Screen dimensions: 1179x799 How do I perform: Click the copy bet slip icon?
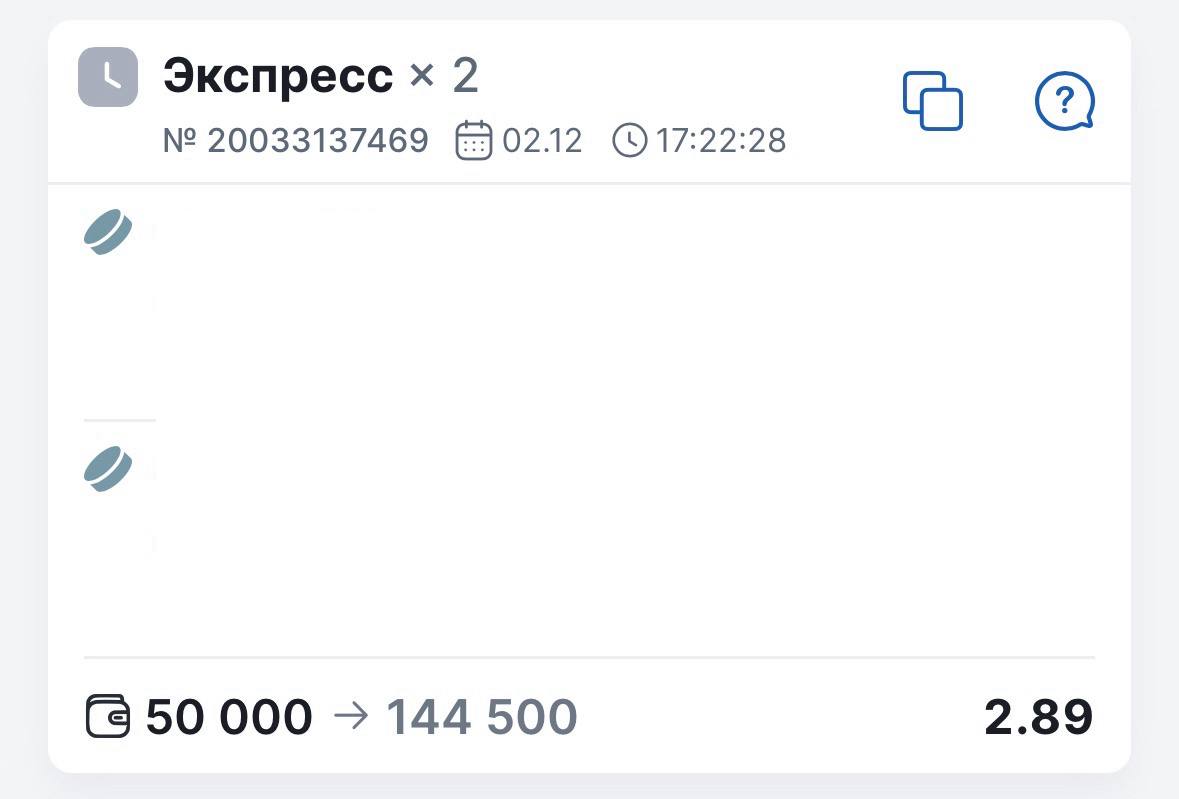tap(932, 100)
